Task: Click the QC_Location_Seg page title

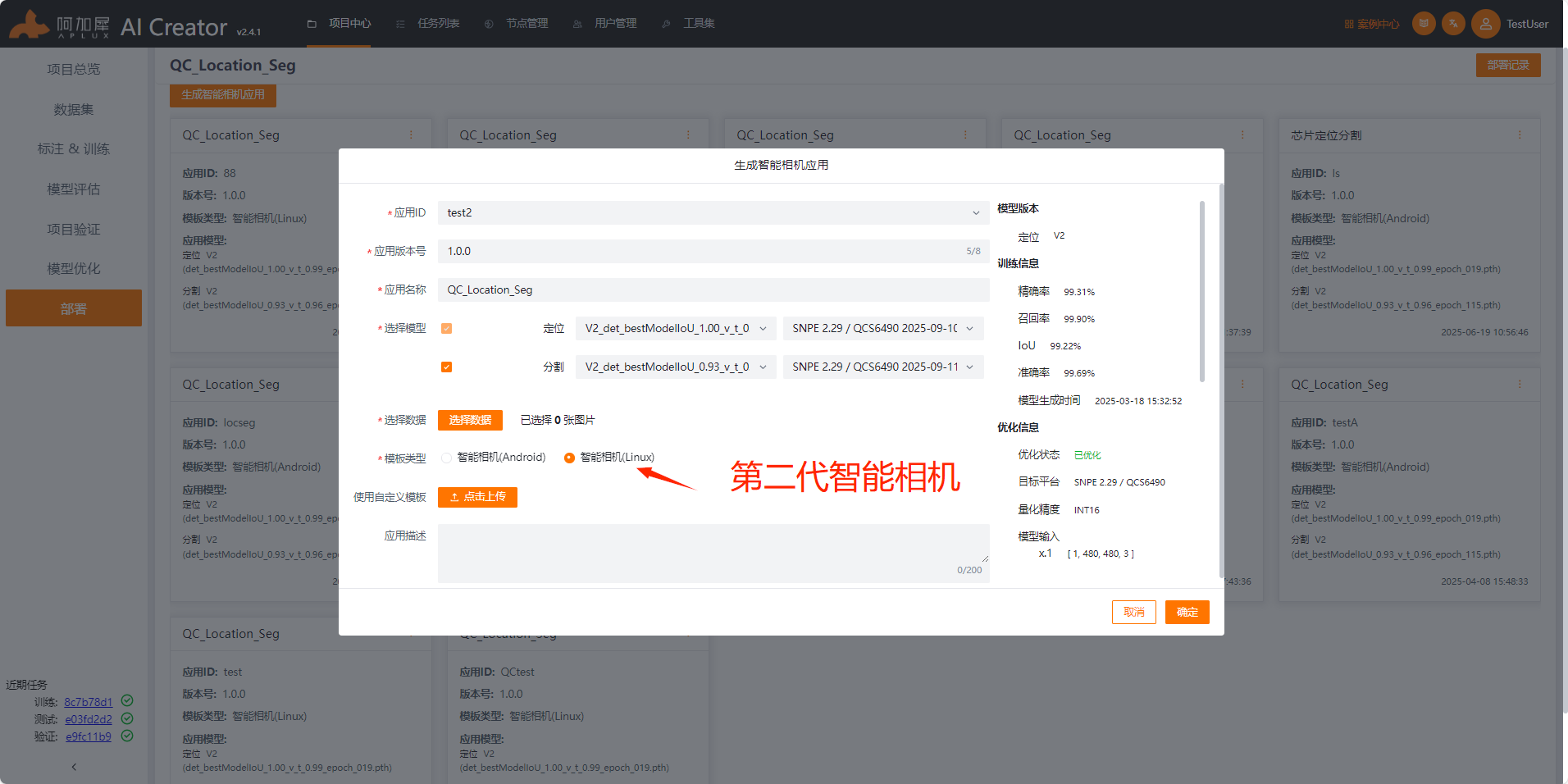Action: tap(233, 66)
